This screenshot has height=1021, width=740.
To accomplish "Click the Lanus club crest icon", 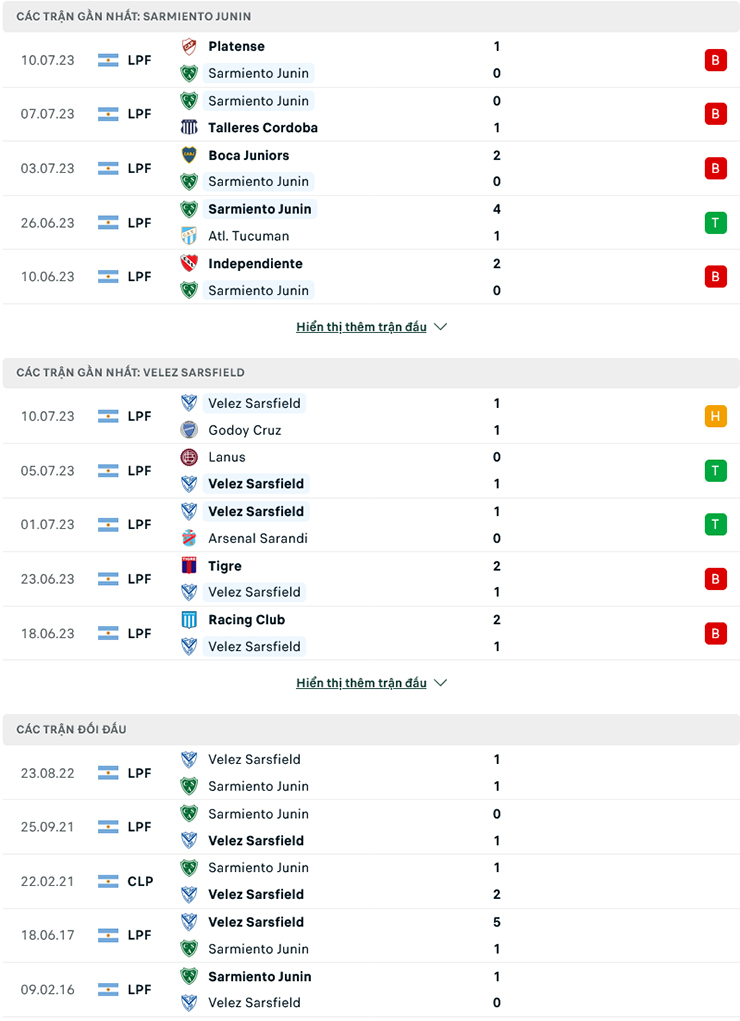I will coord(190,457).
